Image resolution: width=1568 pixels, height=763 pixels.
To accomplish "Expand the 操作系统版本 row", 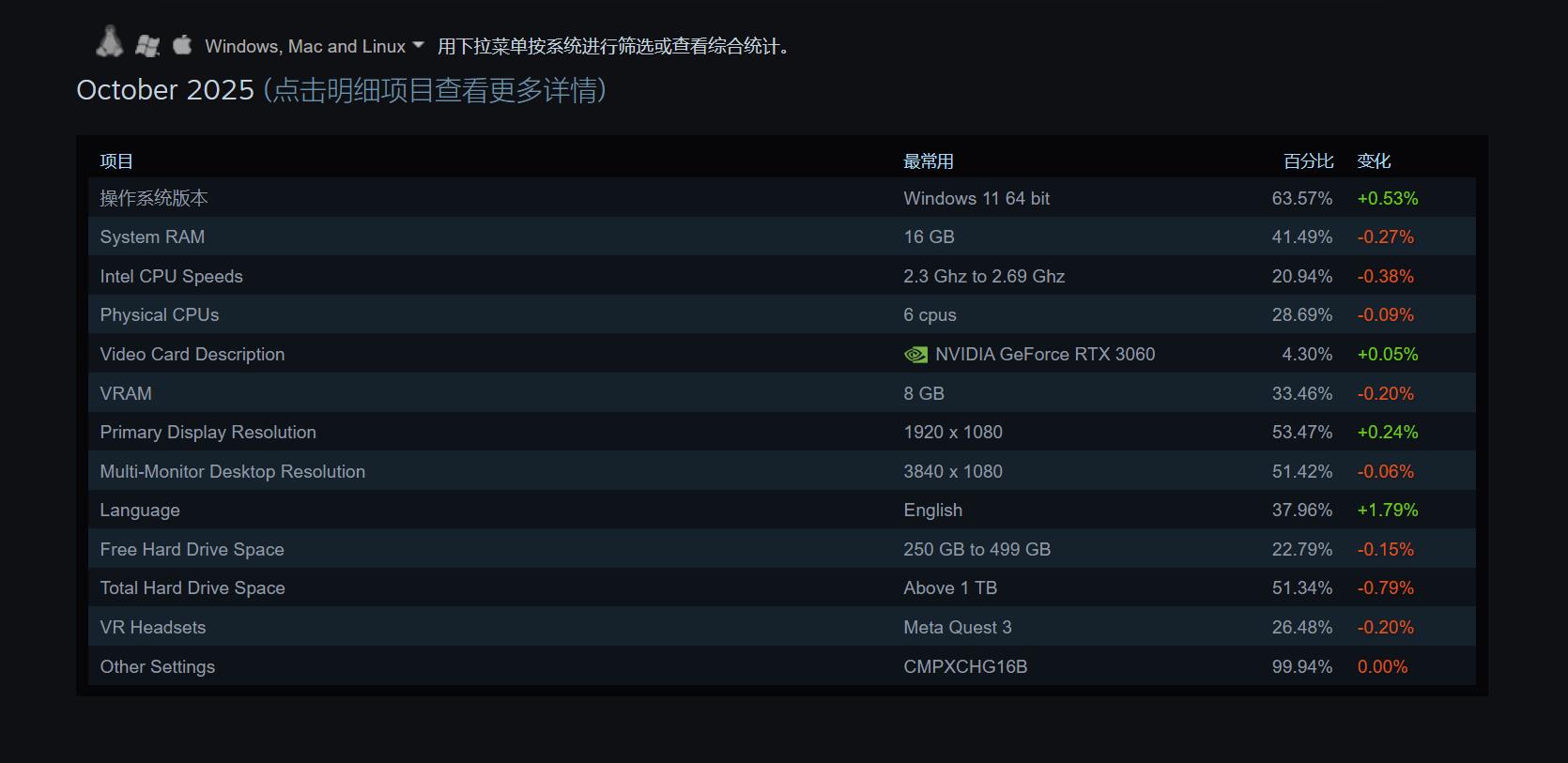I will (154, 198).
